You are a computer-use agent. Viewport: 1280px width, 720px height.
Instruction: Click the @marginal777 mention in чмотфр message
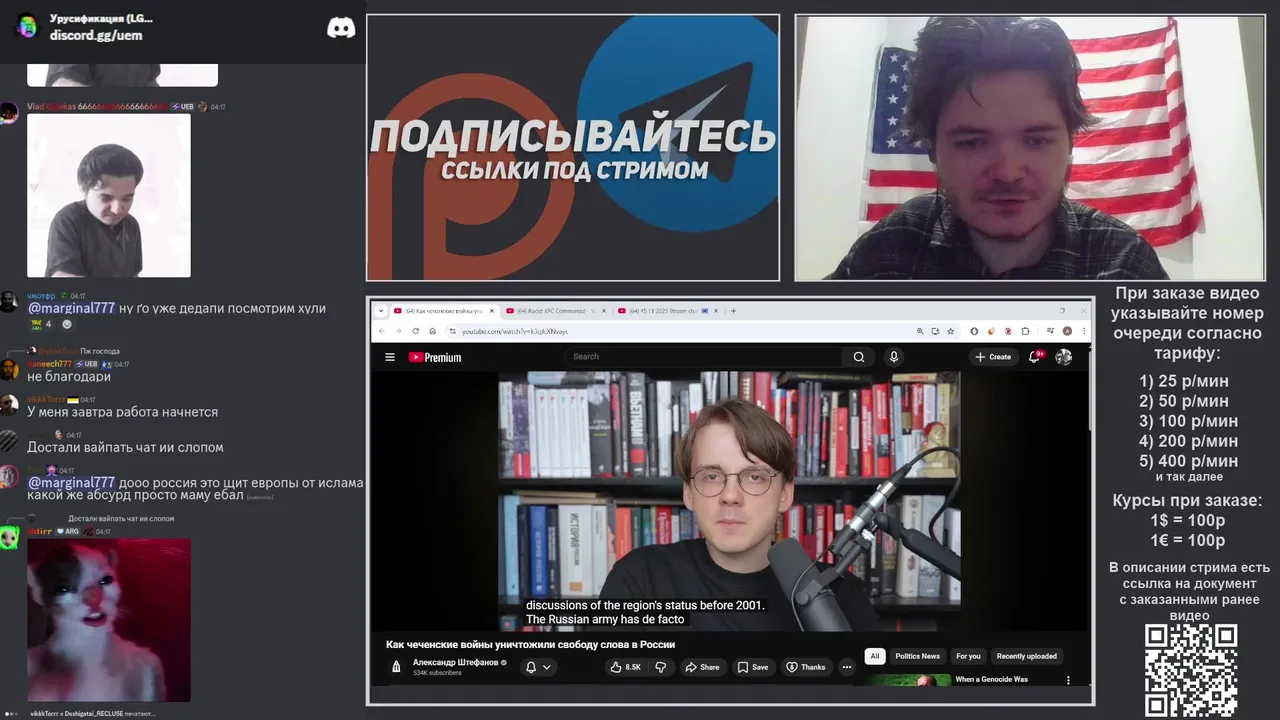click(x=71, y=308)
